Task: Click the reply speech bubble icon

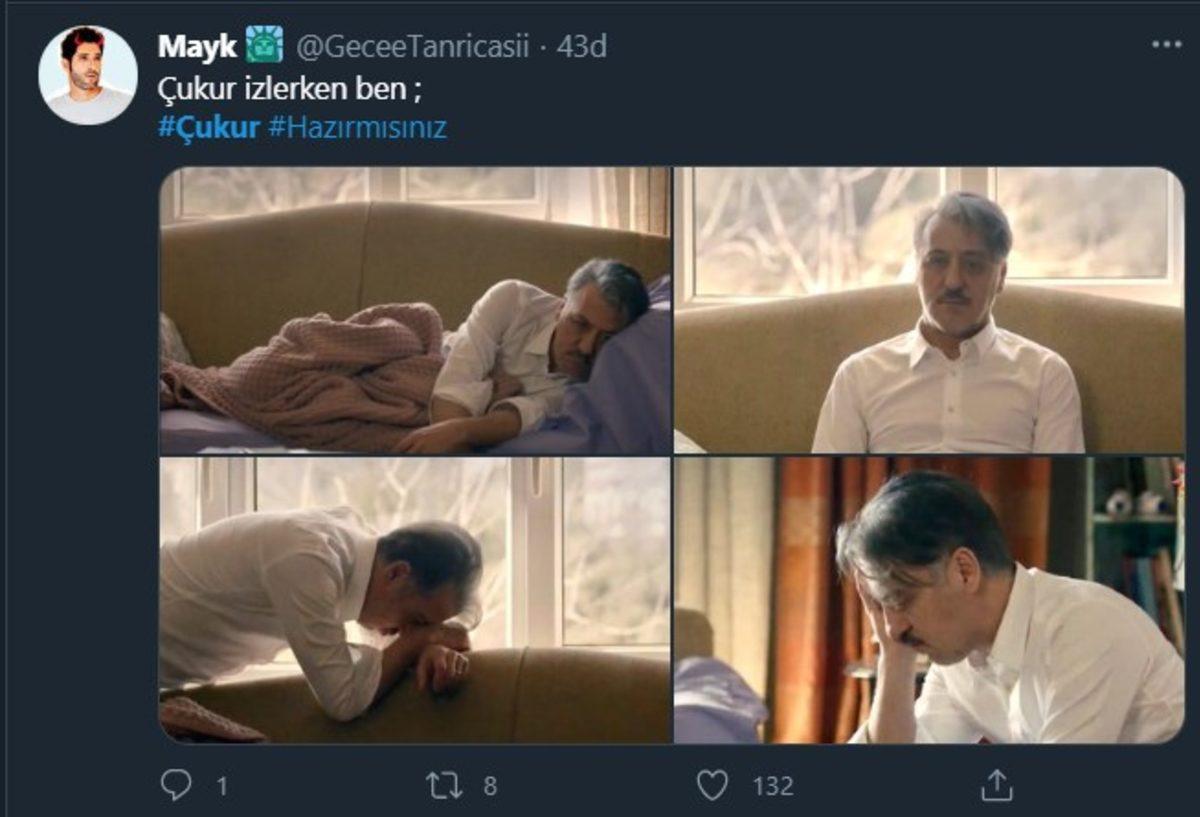Action: point(176,785)
